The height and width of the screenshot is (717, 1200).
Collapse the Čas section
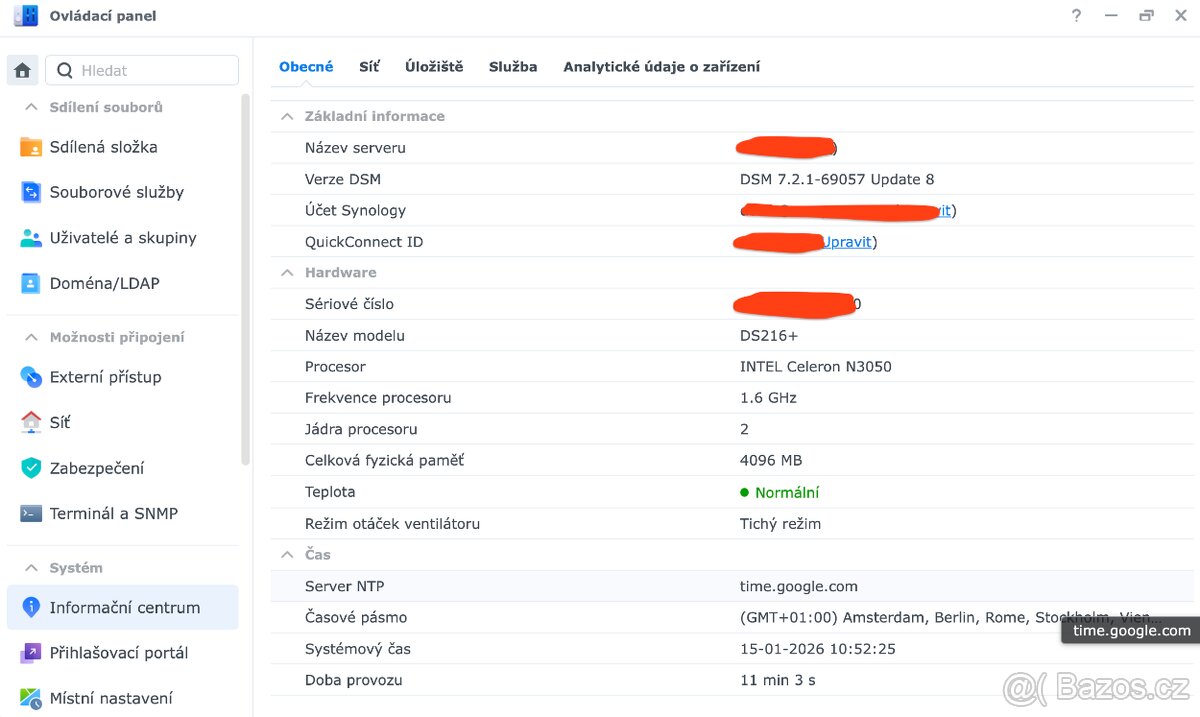(x=286, y=554)
